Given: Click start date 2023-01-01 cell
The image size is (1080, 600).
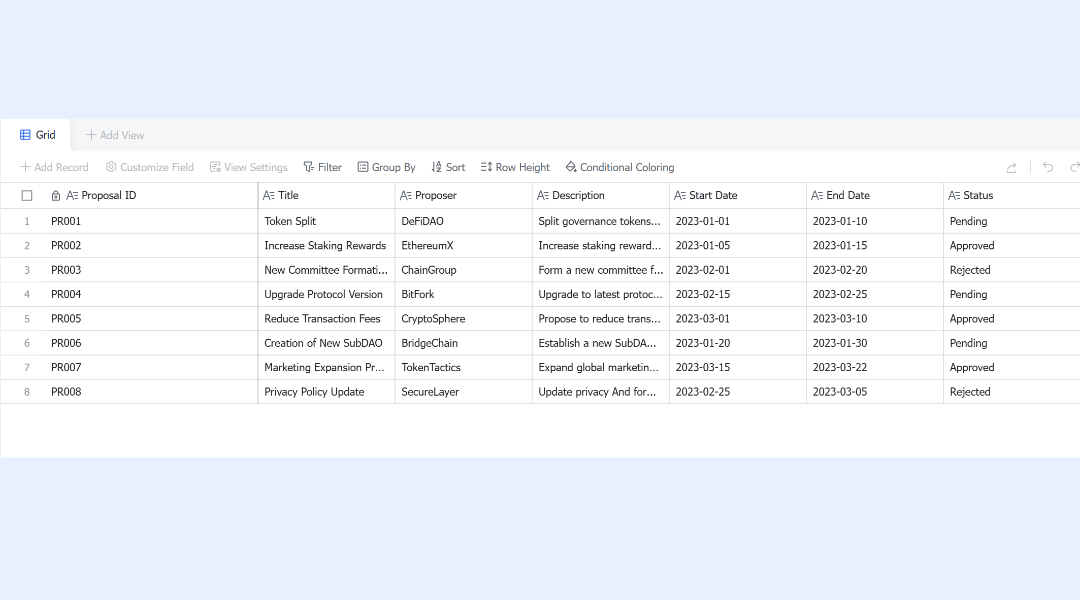Looking at the screenshot, I should tap(738, 221).
